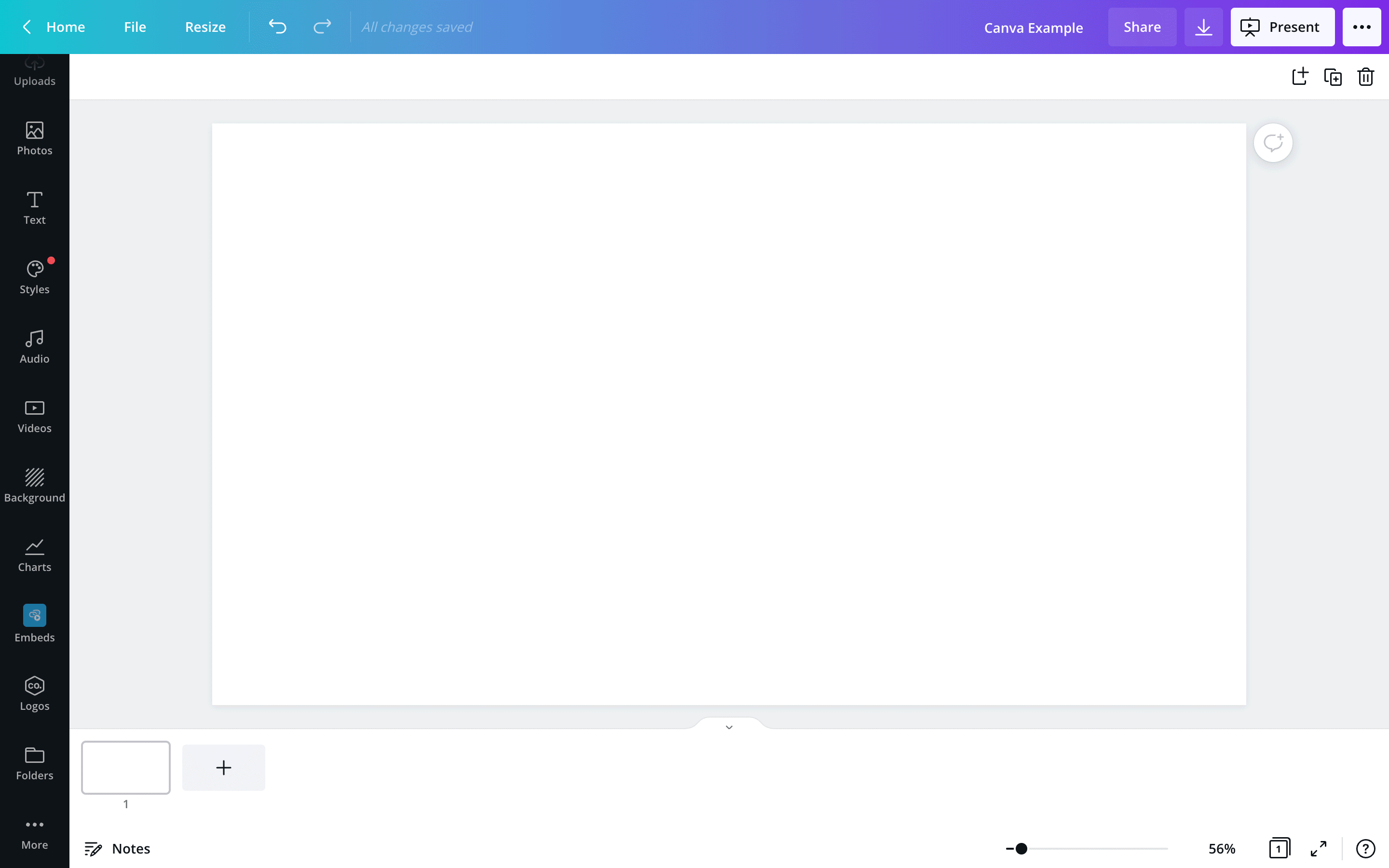
Task: Click the undo arrow
Action: (277, 27)
